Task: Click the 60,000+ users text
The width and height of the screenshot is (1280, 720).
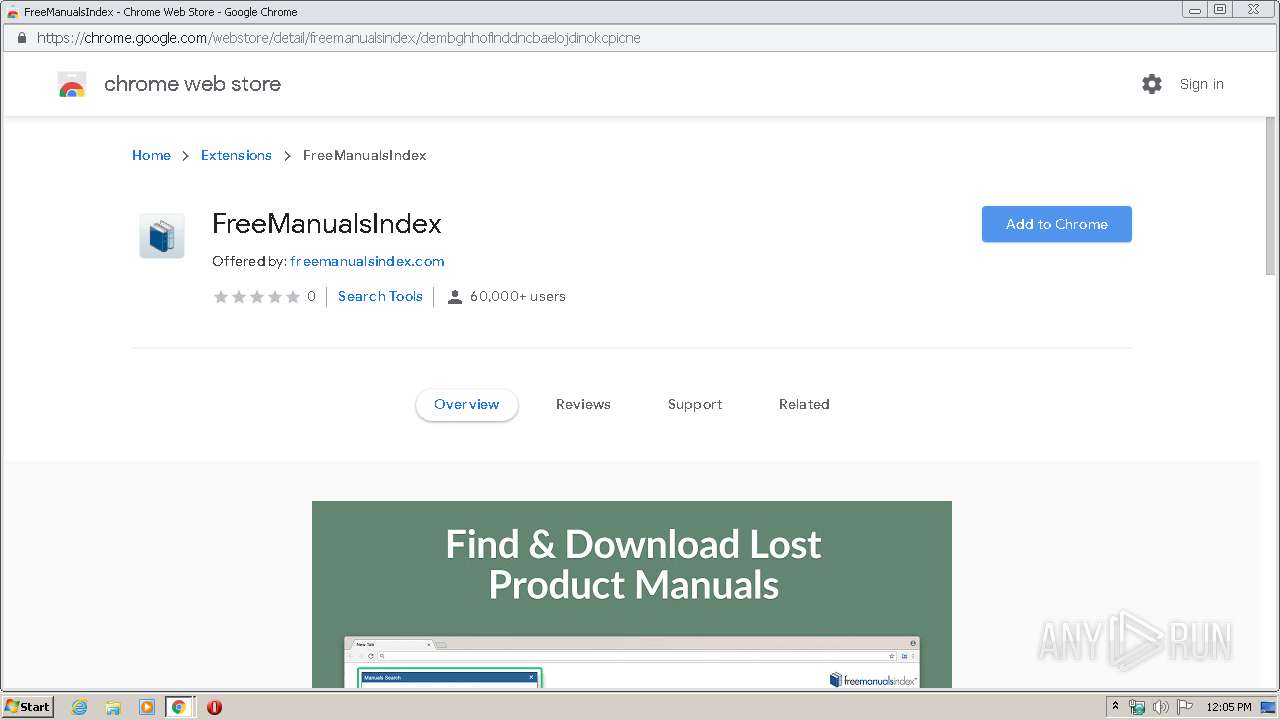Action: click(x=518, y=296)
